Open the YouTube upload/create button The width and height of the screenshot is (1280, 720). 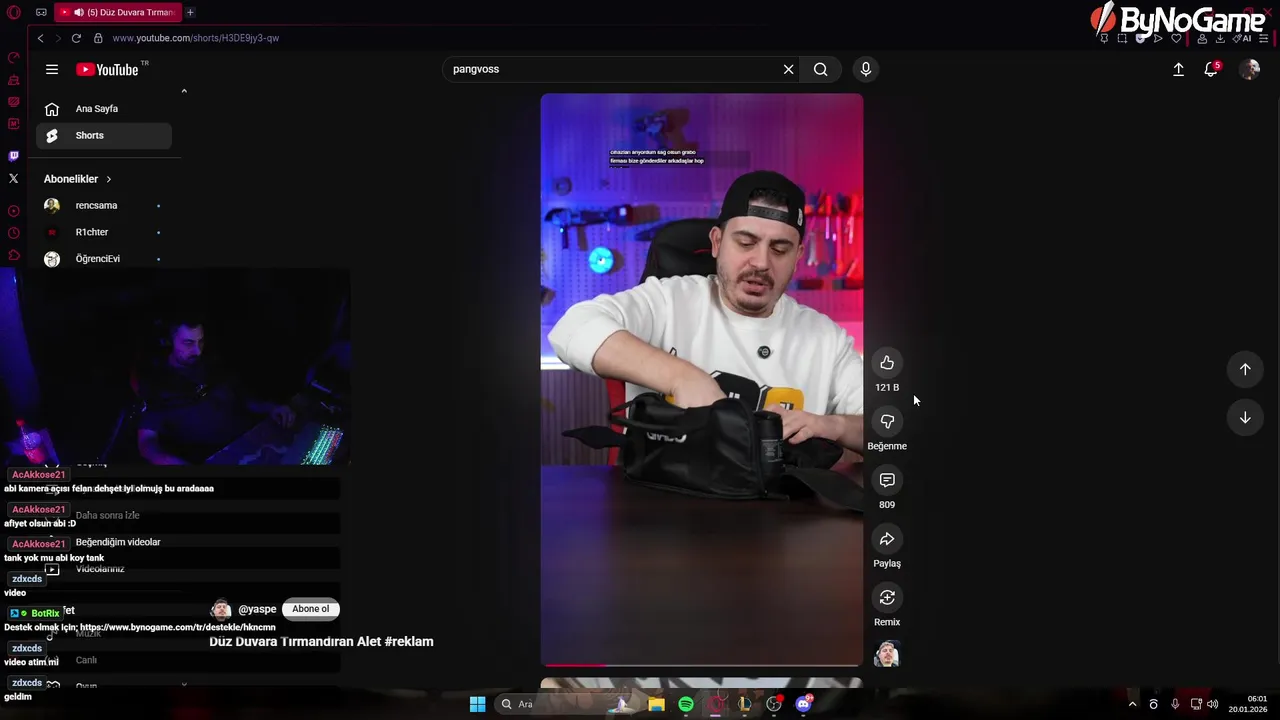point(1178,69)
